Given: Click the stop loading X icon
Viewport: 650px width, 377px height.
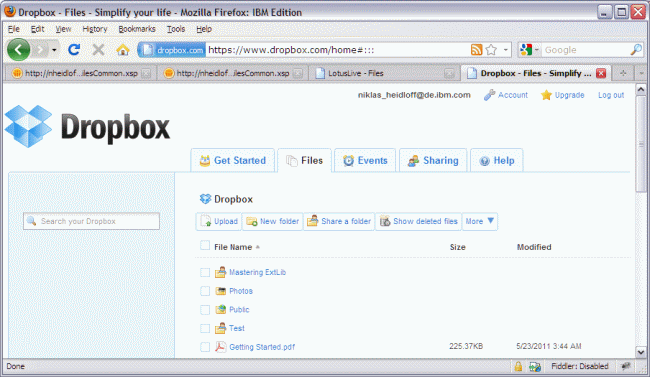Looking at the screenshot, I should [x=98, y=50].
